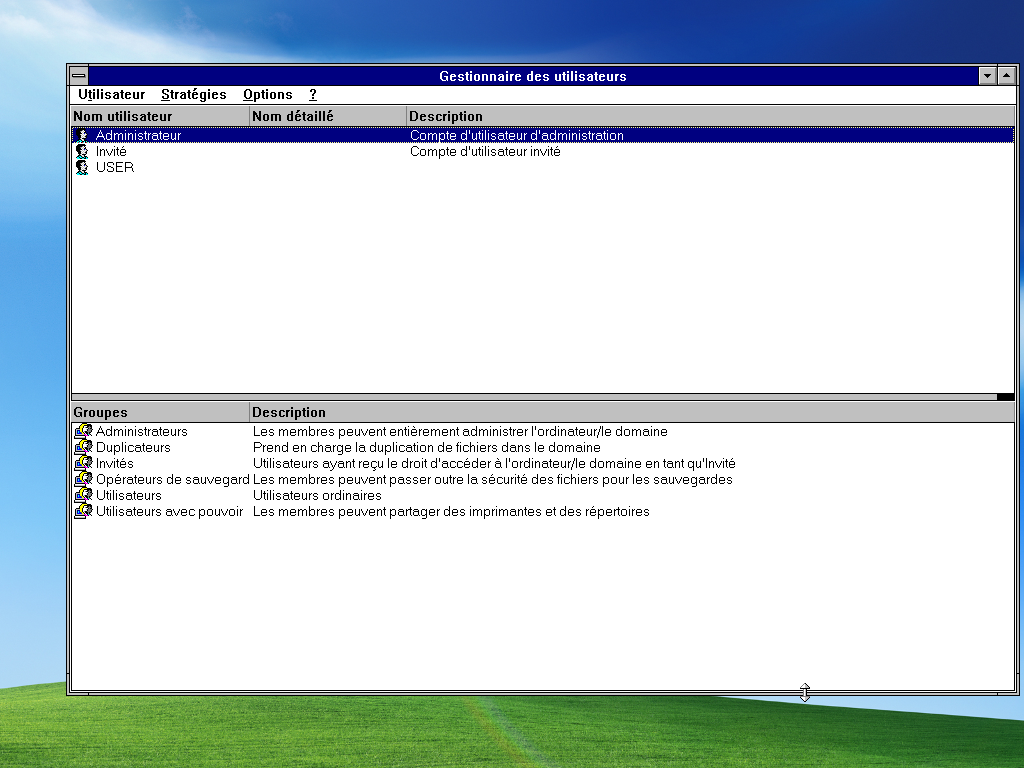Click the USER account icon
1024x768 pixels.
[83, 167]
